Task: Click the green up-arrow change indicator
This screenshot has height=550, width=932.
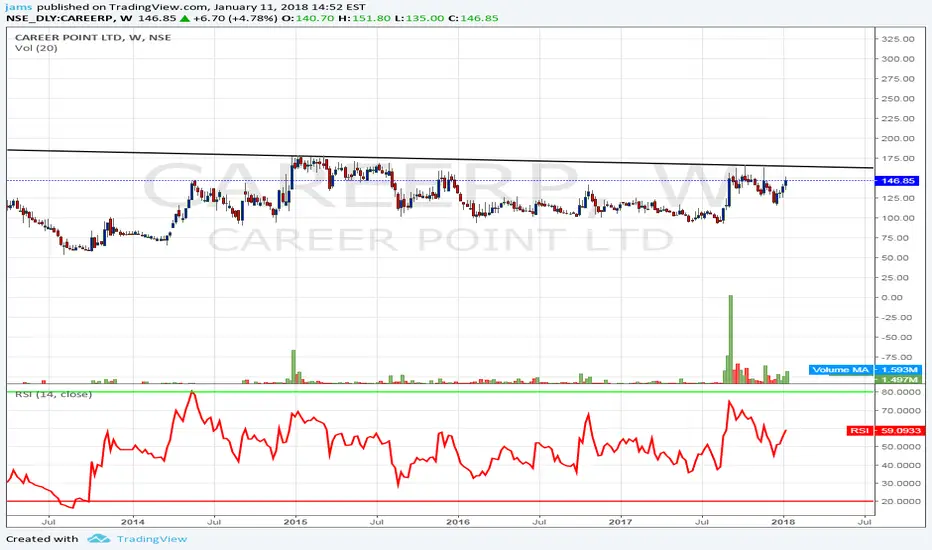Action: (x=185, y=18)
